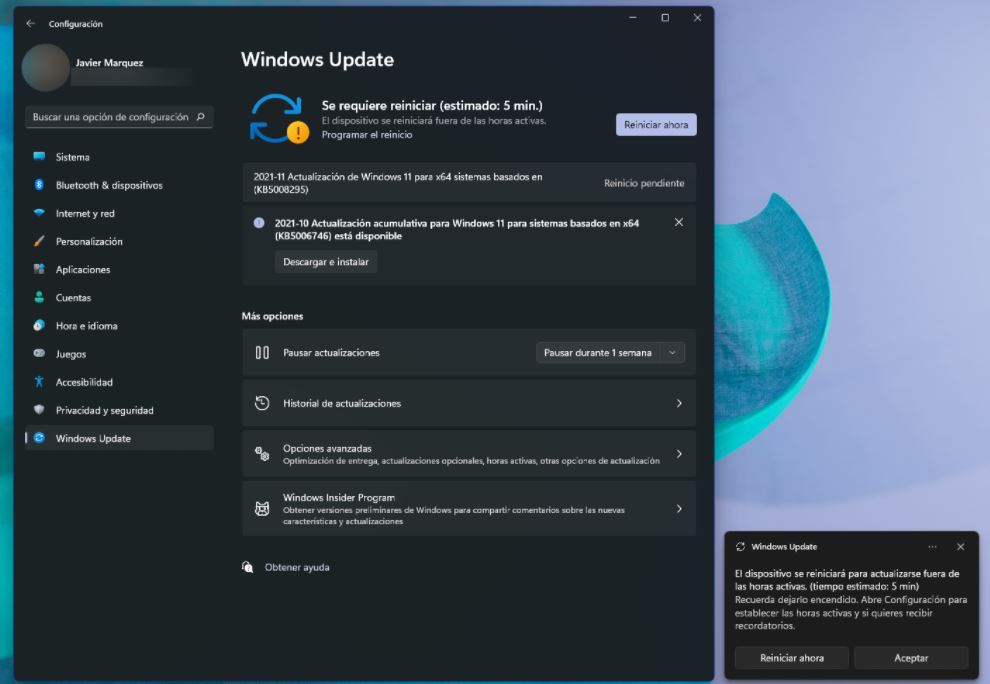Open the notification's three-dots options menu

click(933, 547)
